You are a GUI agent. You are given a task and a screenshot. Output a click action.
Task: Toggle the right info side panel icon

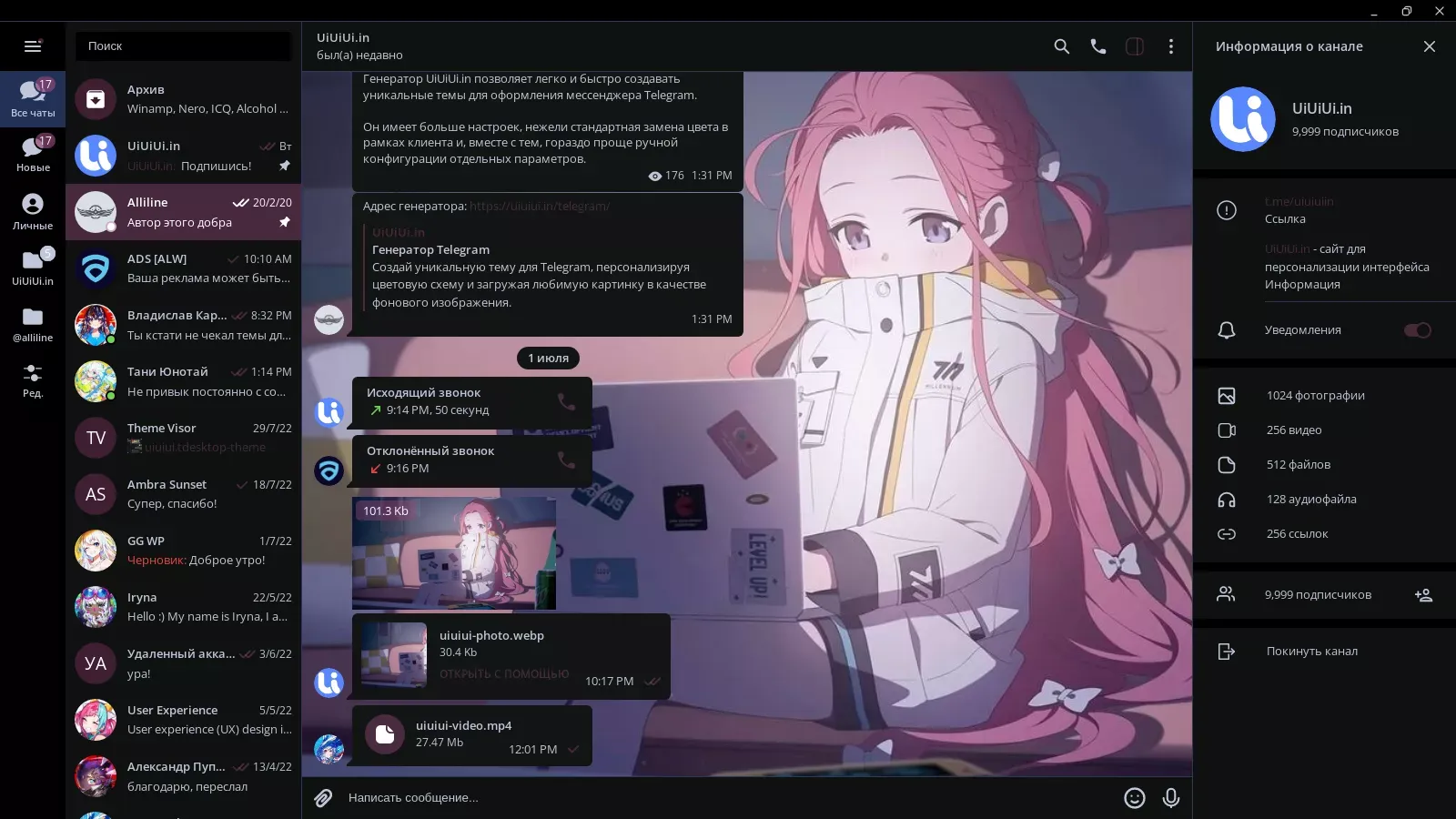click(x=1135, y=46)
